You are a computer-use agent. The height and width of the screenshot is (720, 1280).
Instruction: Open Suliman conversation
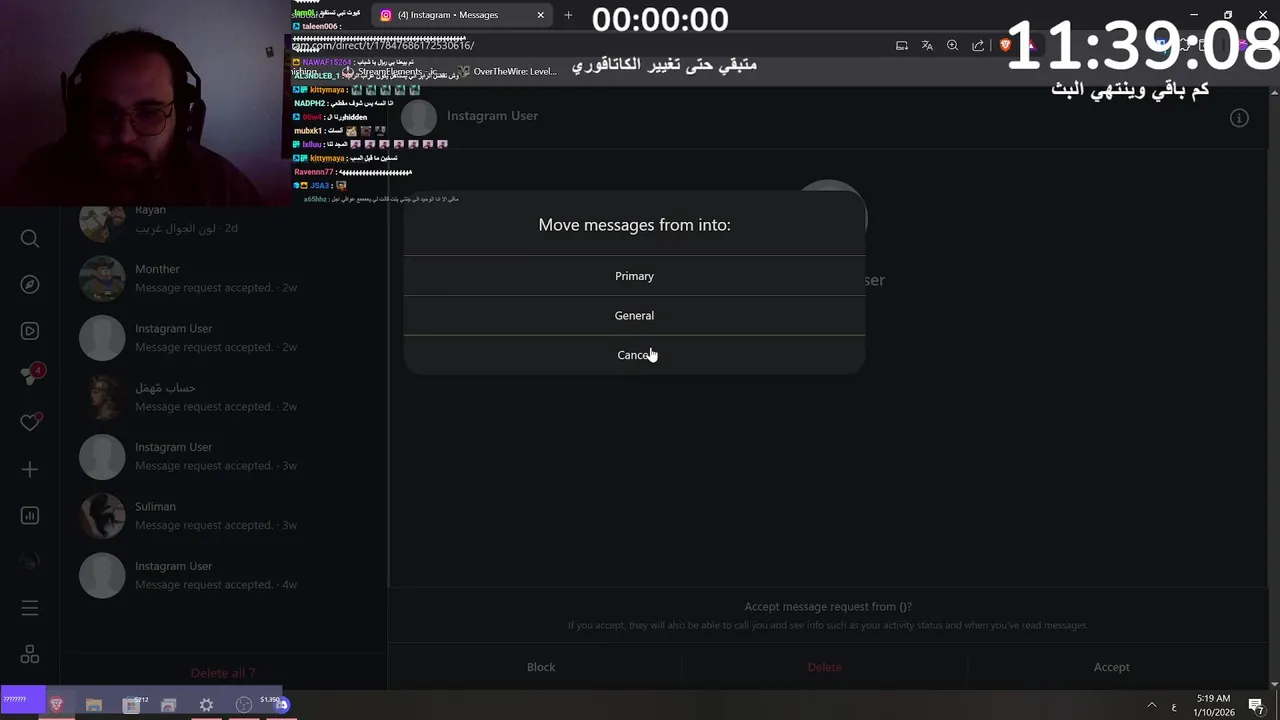coord(223,516)
